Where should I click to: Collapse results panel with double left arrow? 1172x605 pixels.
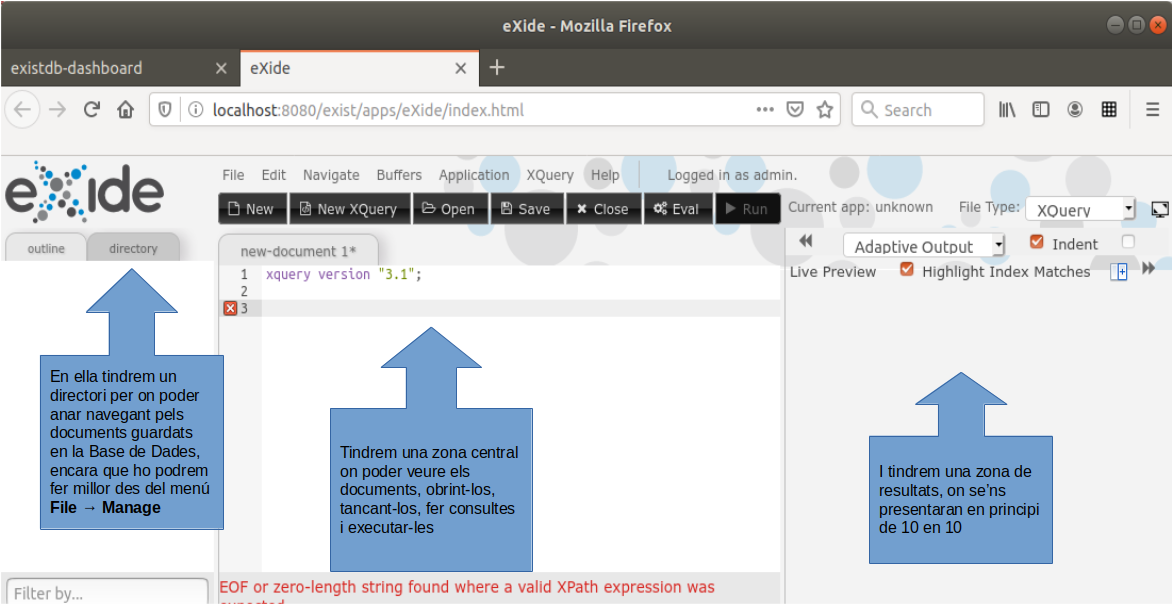point(806,241)
